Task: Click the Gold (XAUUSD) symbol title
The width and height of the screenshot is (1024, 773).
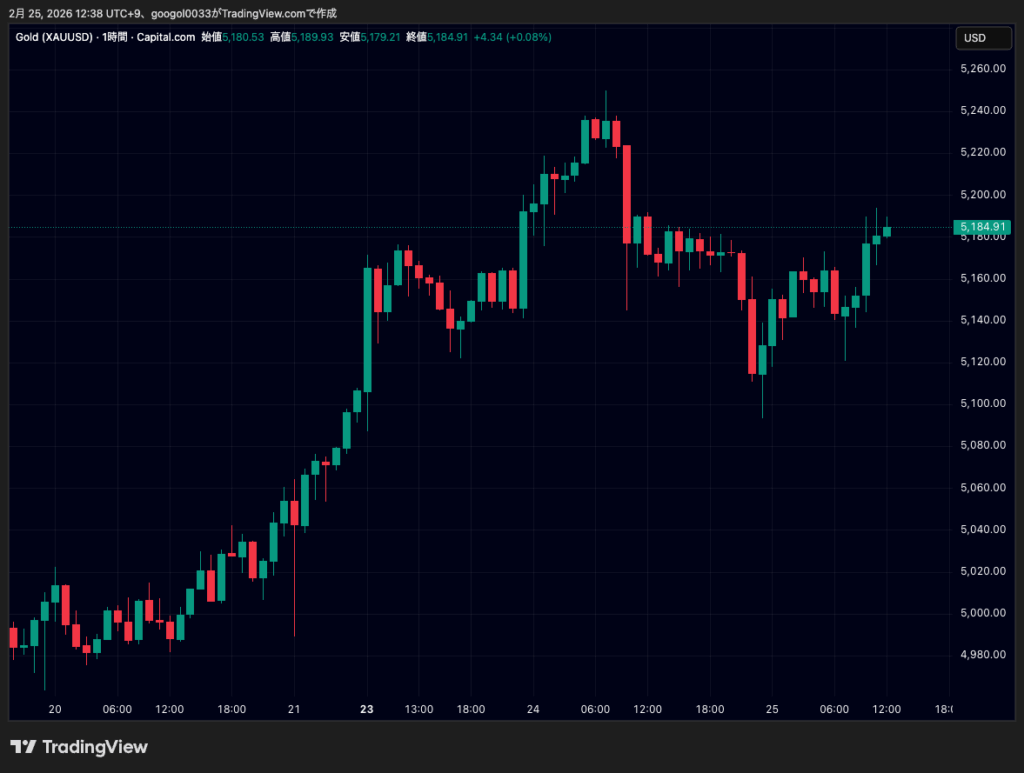Action: 54,37
